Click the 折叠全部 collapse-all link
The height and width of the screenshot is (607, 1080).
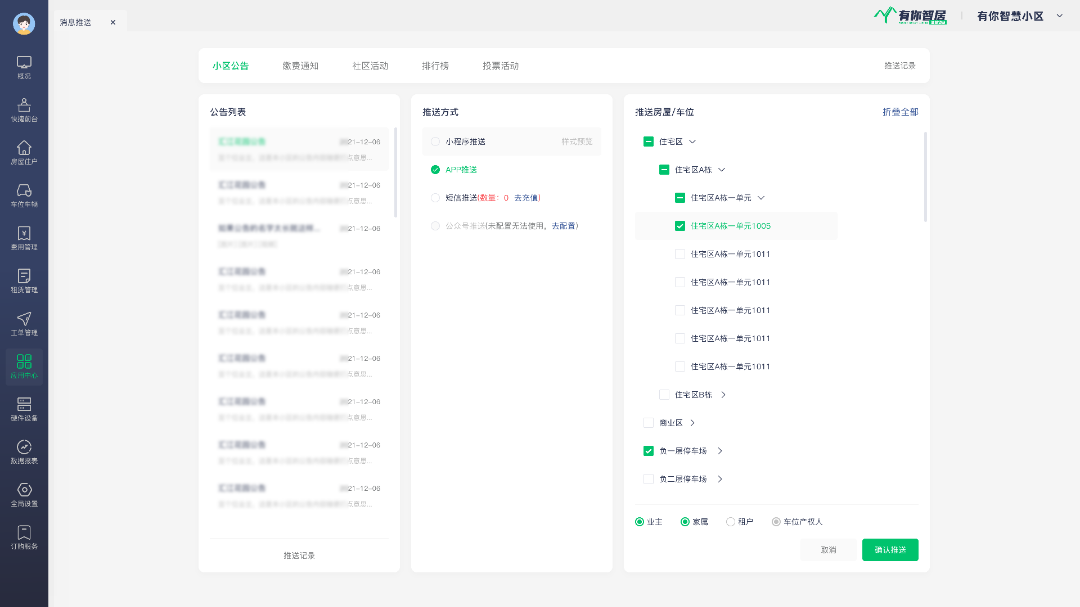point(899,112)
